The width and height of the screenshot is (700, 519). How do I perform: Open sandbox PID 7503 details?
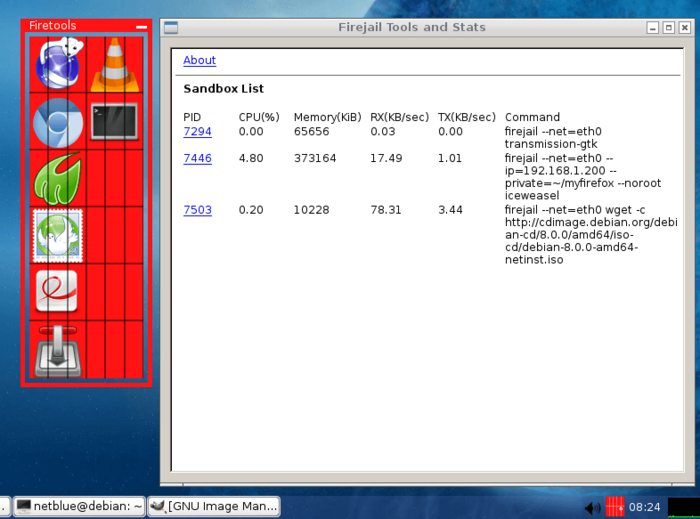point(197,210)
